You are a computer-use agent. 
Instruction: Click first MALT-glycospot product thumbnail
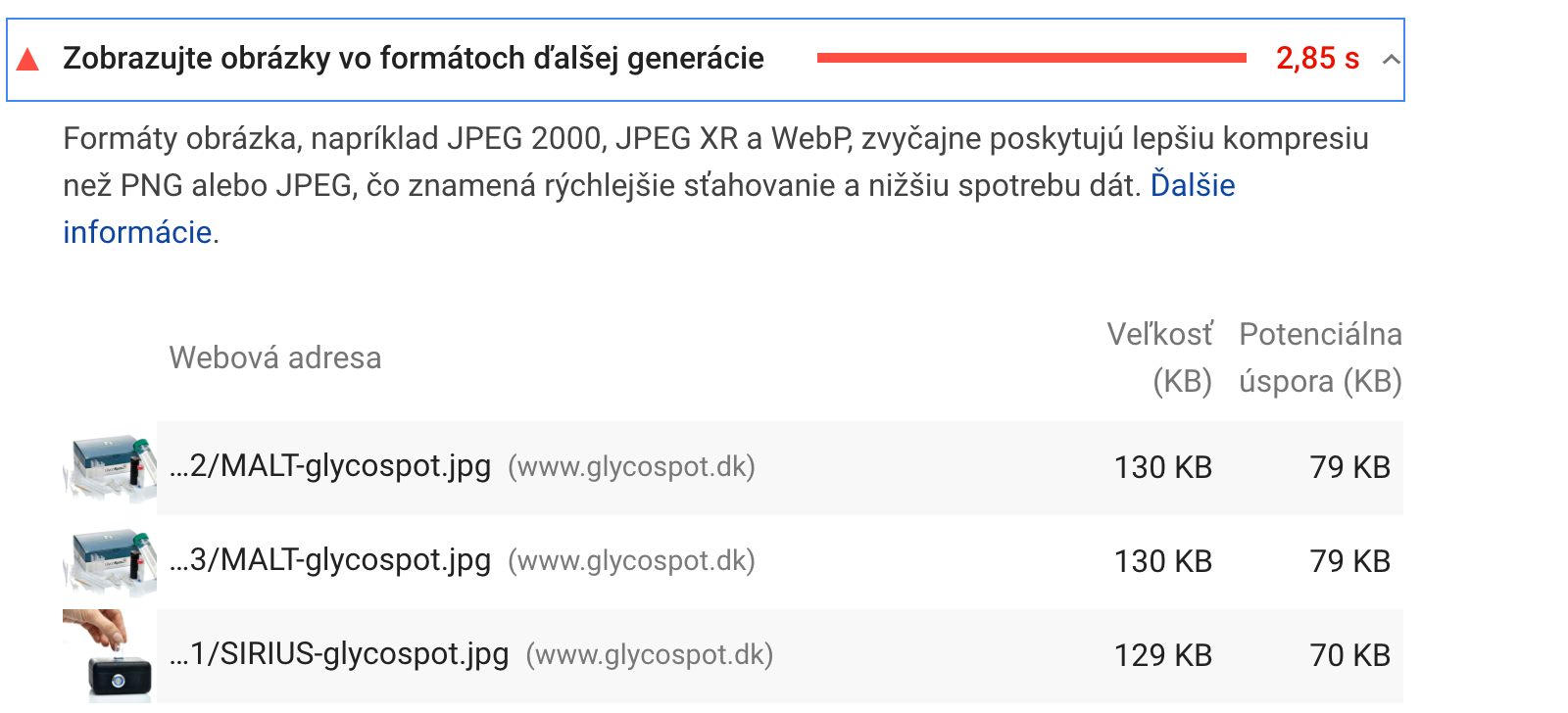point(110,468)
